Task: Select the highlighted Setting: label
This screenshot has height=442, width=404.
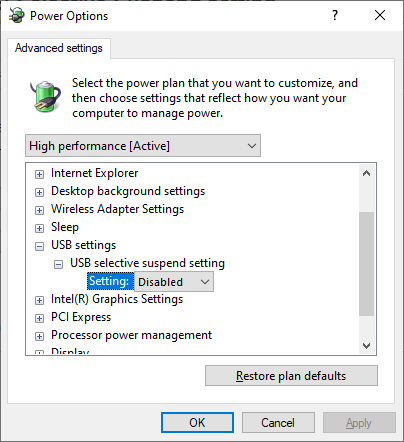Action: coord(111,281)
